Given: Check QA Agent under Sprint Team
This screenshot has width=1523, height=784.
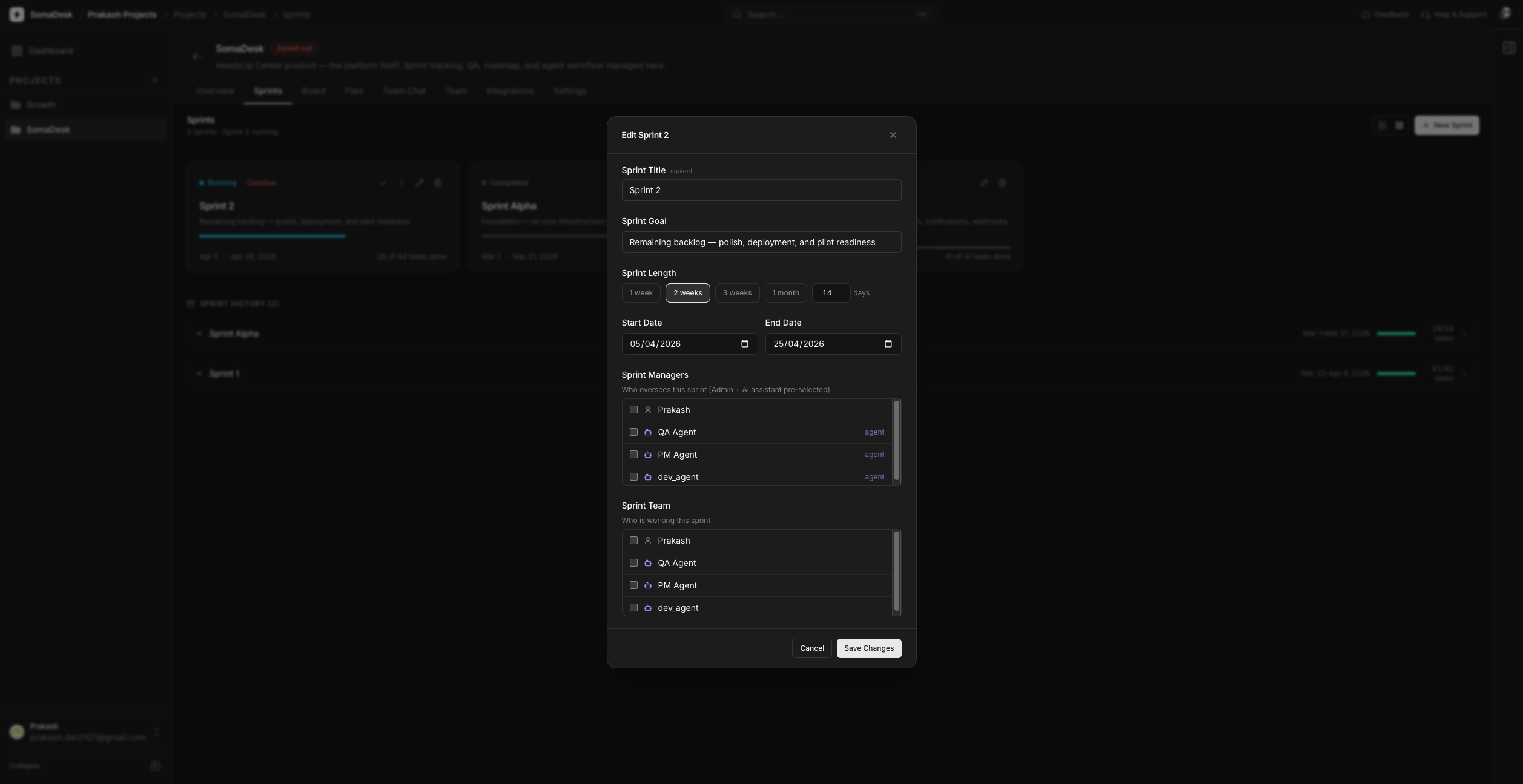Looking at the screenshot, I should click(x=633, y=563).
